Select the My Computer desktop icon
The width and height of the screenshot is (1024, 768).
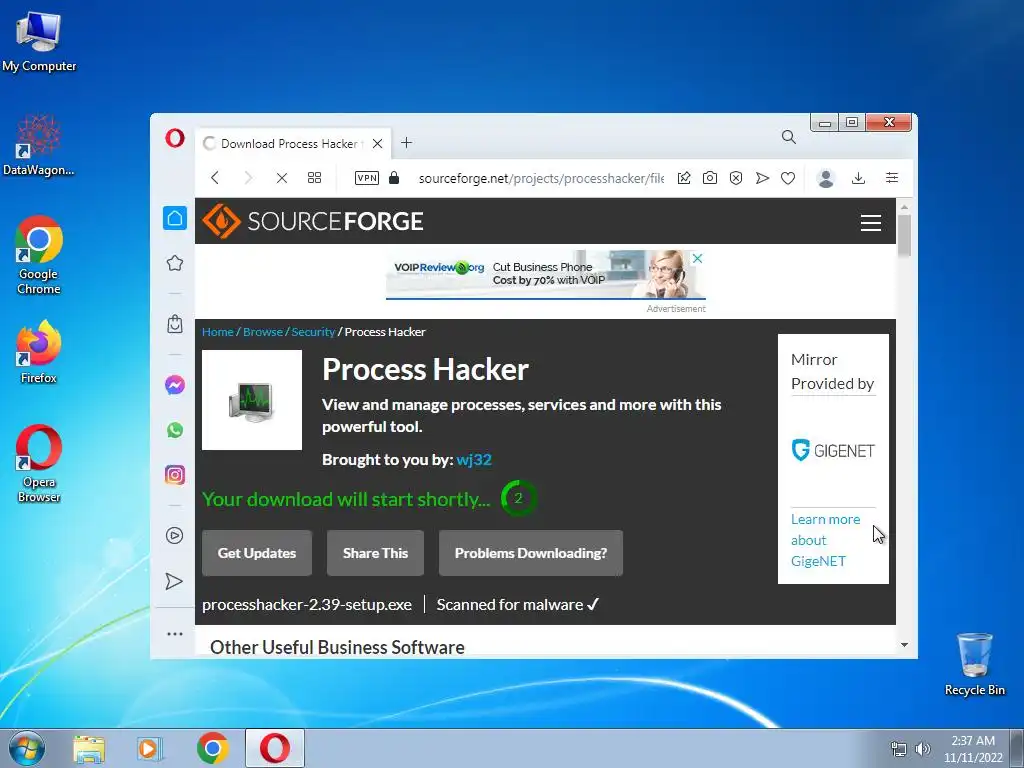point(39,41)
